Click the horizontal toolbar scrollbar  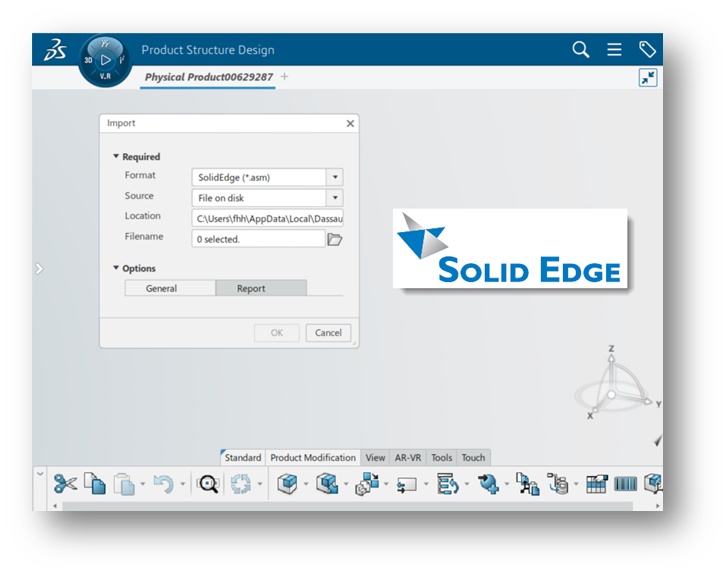(347, 505)
